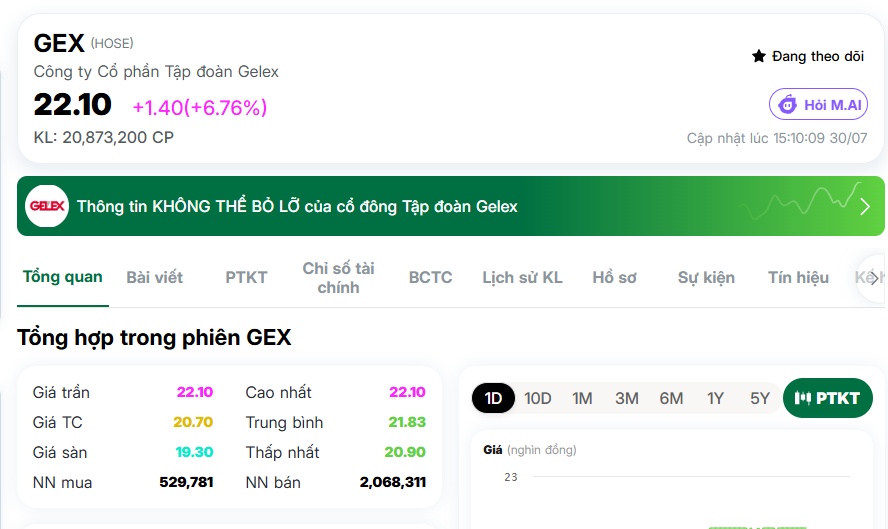Click the (HOSE) exchange label
Image resolution: width=888 pixels, height=529 pixels.
click(112, 43)
